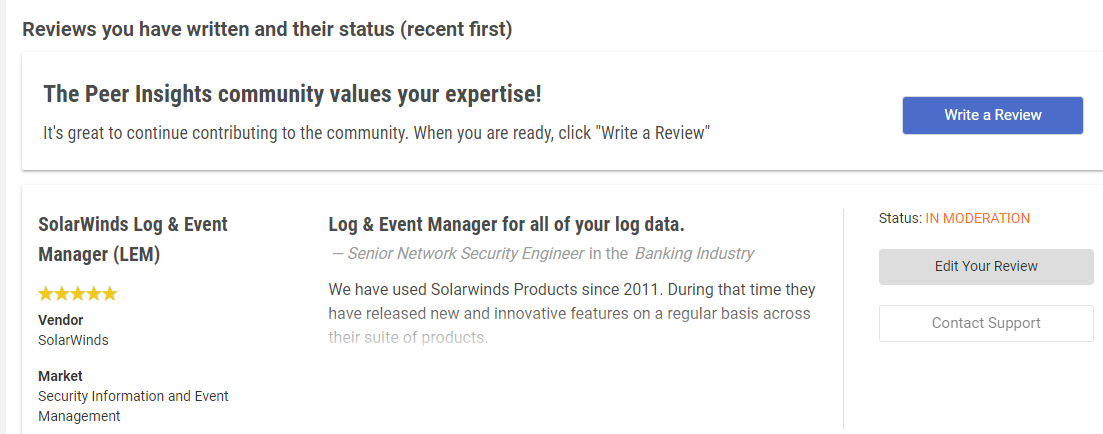Click the Senior Network Security Engineer role
The image size is (1103, 434).
point(465,254)
